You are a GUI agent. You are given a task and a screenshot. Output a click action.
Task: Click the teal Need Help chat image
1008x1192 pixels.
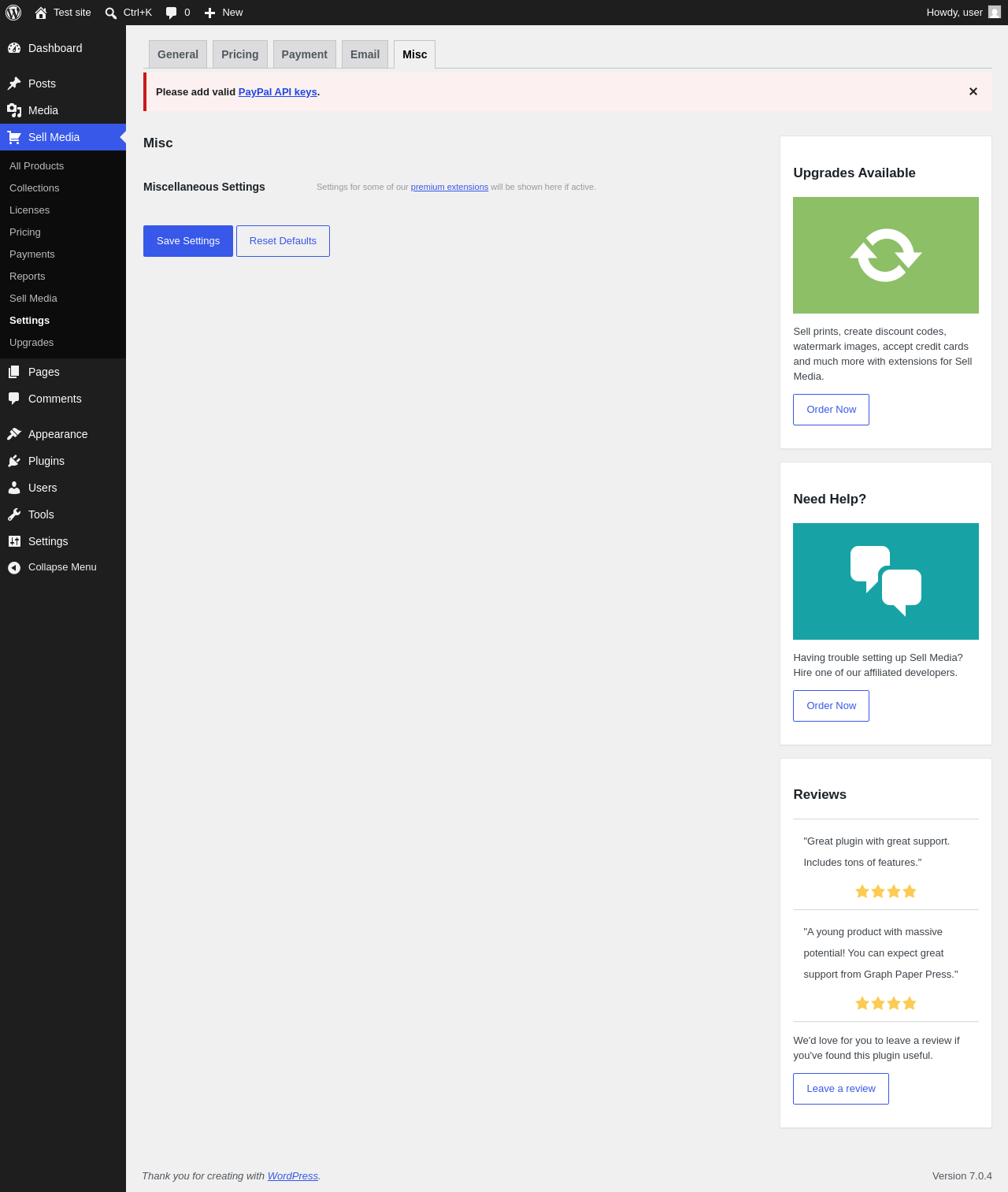coord(886,581)
